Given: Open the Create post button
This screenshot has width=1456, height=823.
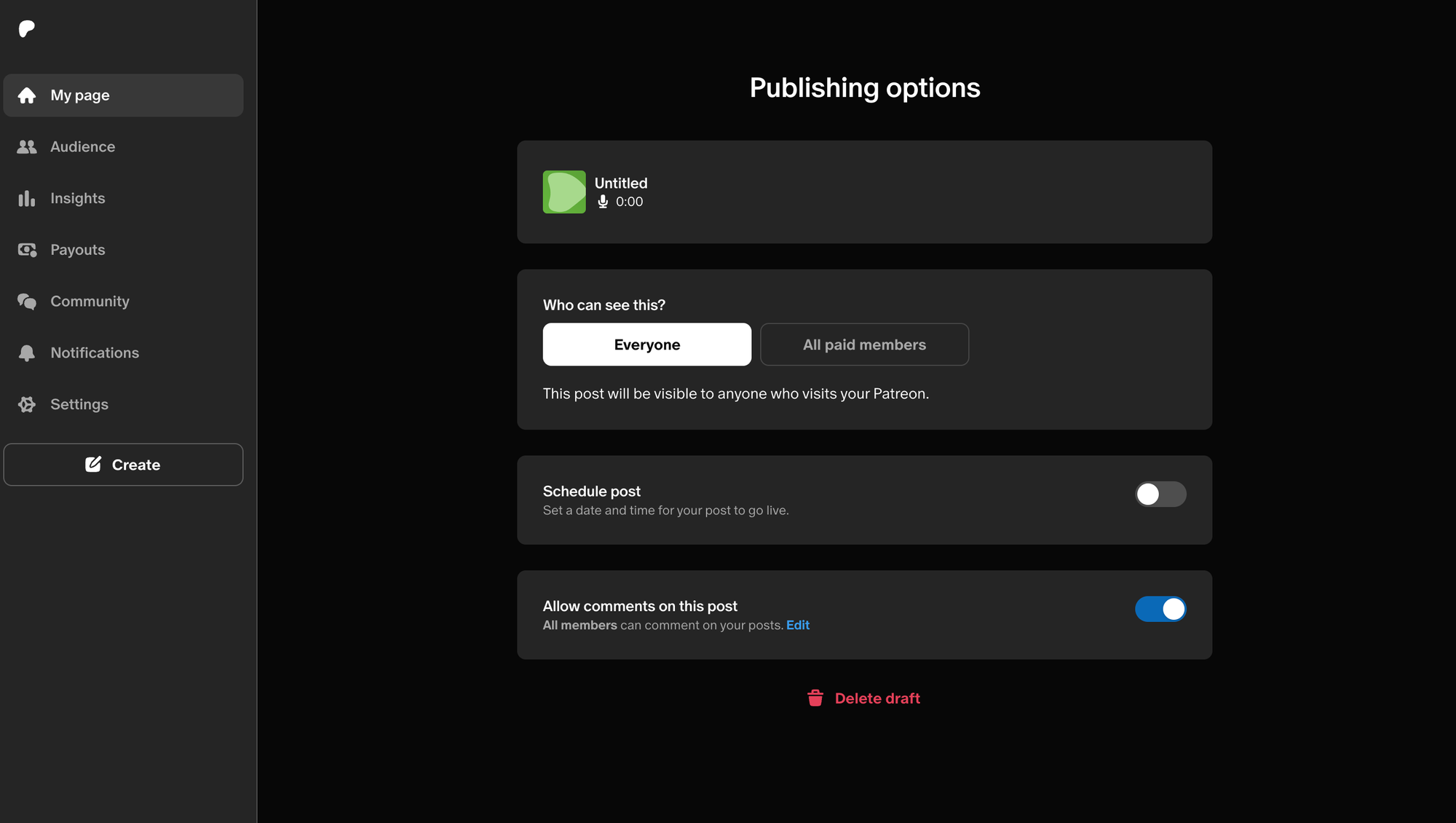Looking at the screenshot, I should 123,465.
